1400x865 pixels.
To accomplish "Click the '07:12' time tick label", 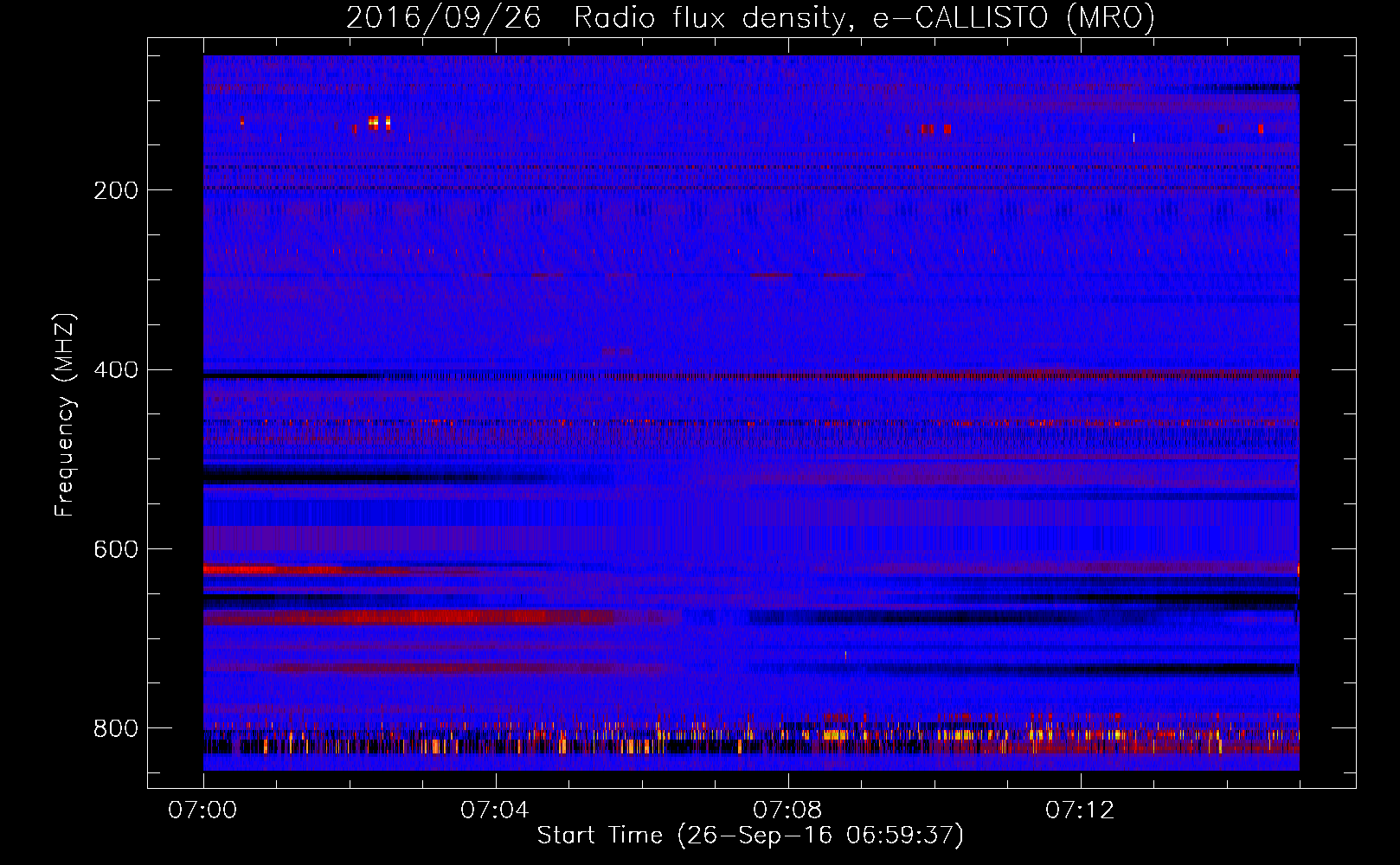I will 1081,811.
